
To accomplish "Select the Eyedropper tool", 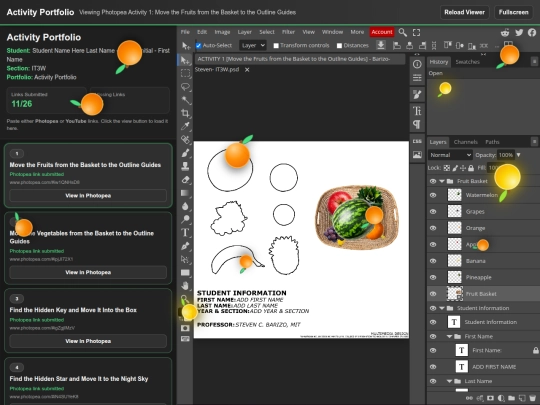I will pos(185,126).
